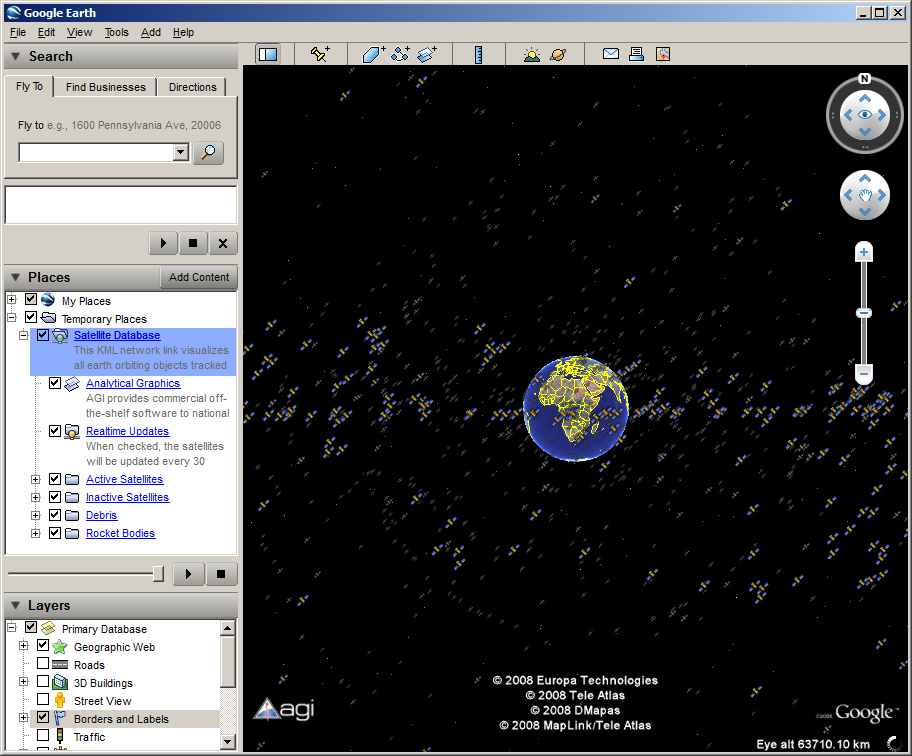Expand the Rocket Bodies tree node
The height and width of the screenshot is (756, 912).
36,534
